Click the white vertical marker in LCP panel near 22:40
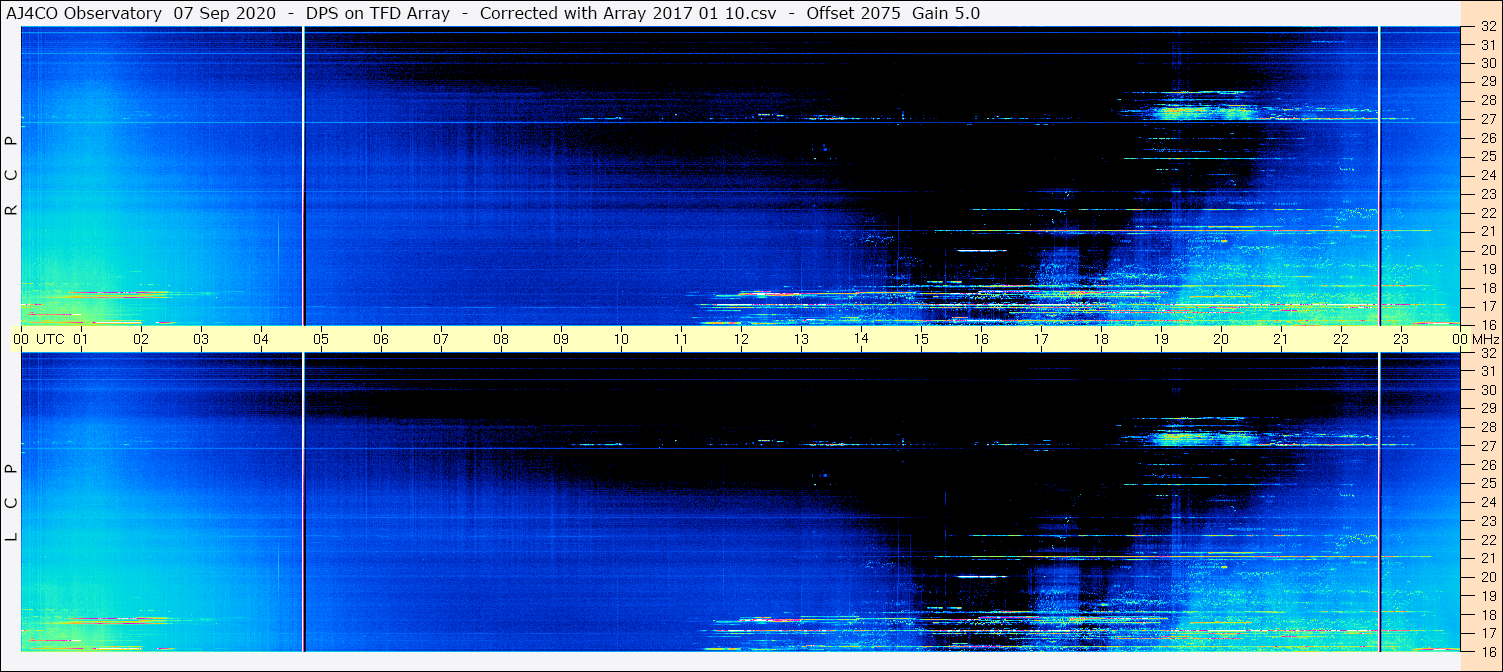The height and width of the screenshot is (672, 1503). 1379,500
